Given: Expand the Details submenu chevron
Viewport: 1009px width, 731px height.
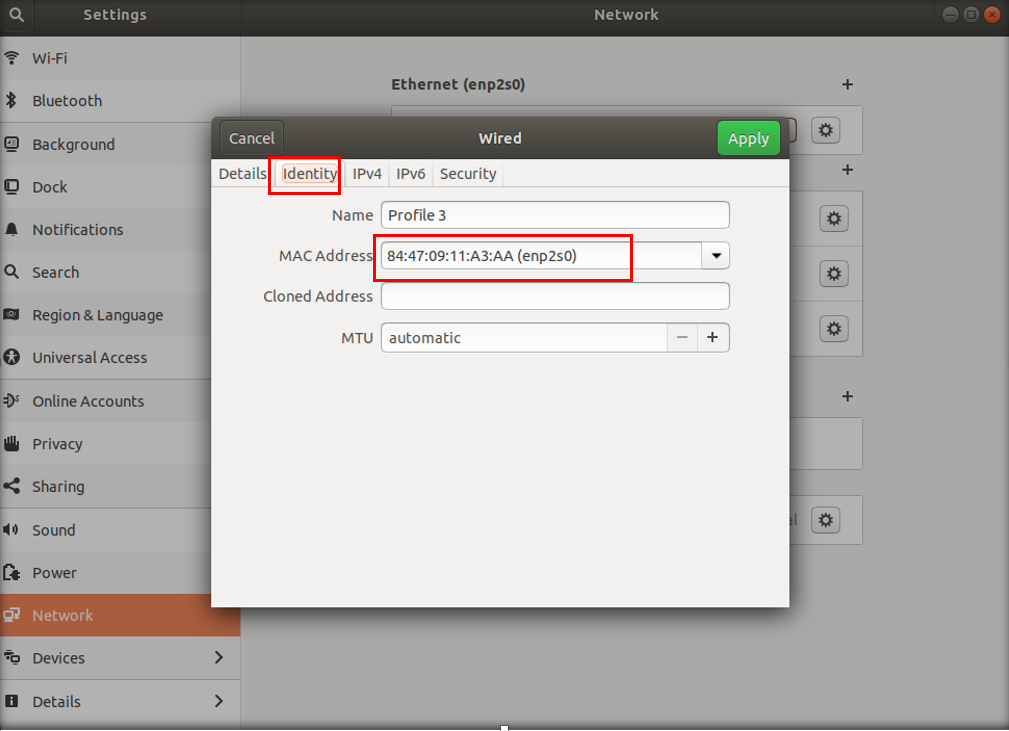Looking at the screenshot, I should tap(219, 701).
